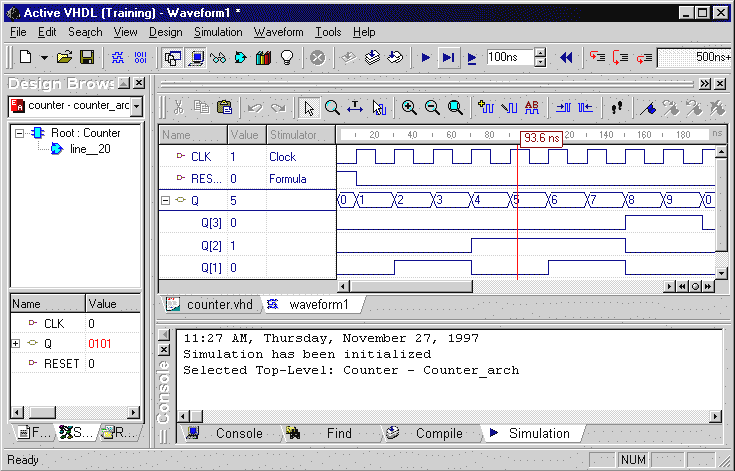The width and height of the screenshot is (735, 471).
Task: Switch to the Compile console tab
Action: [439, 433]
